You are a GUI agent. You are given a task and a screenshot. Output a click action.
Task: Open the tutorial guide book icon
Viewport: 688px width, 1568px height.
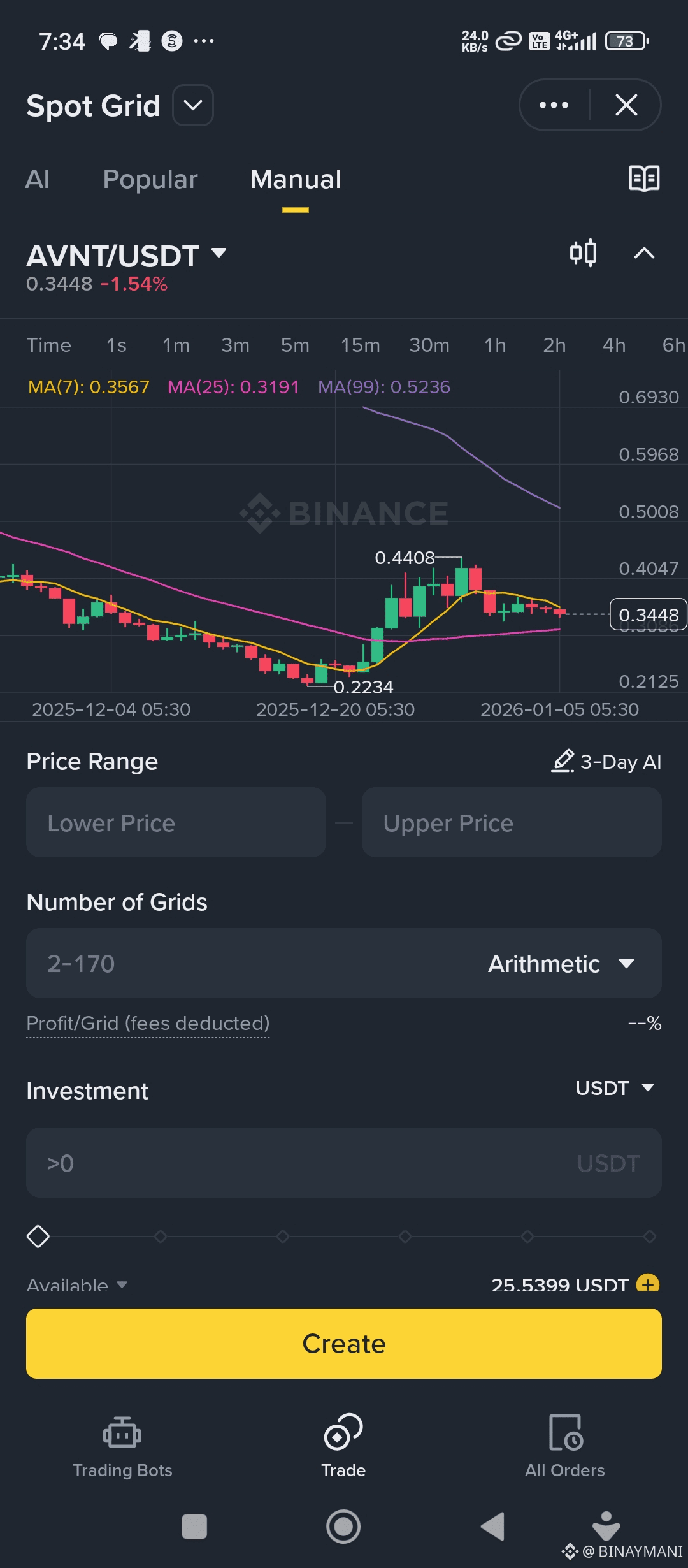[x=644, y=178]
